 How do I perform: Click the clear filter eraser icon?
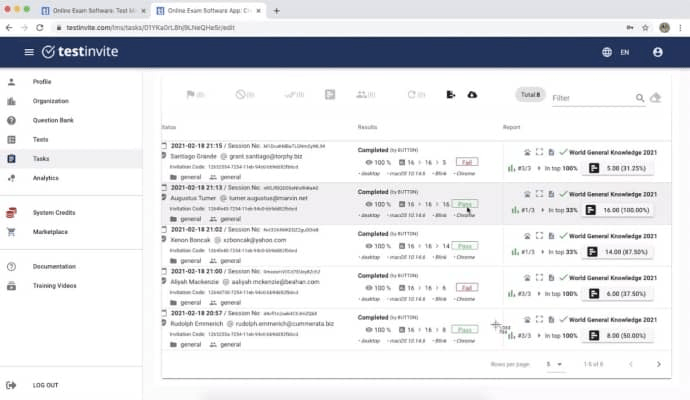656,98
